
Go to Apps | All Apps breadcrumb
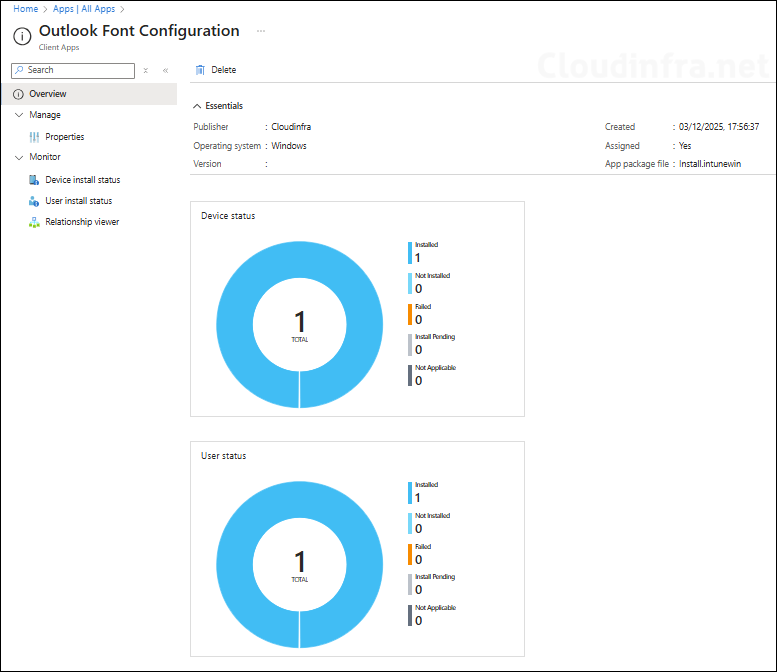coord(84,9)
